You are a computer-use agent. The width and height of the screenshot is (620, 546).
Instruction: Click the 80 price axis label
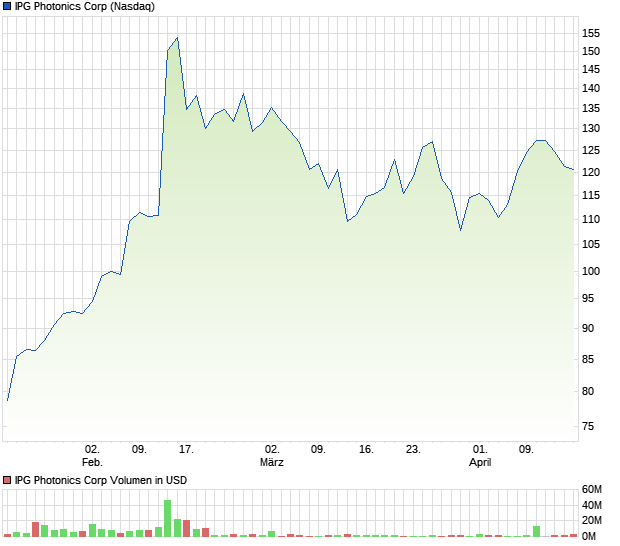588,391
